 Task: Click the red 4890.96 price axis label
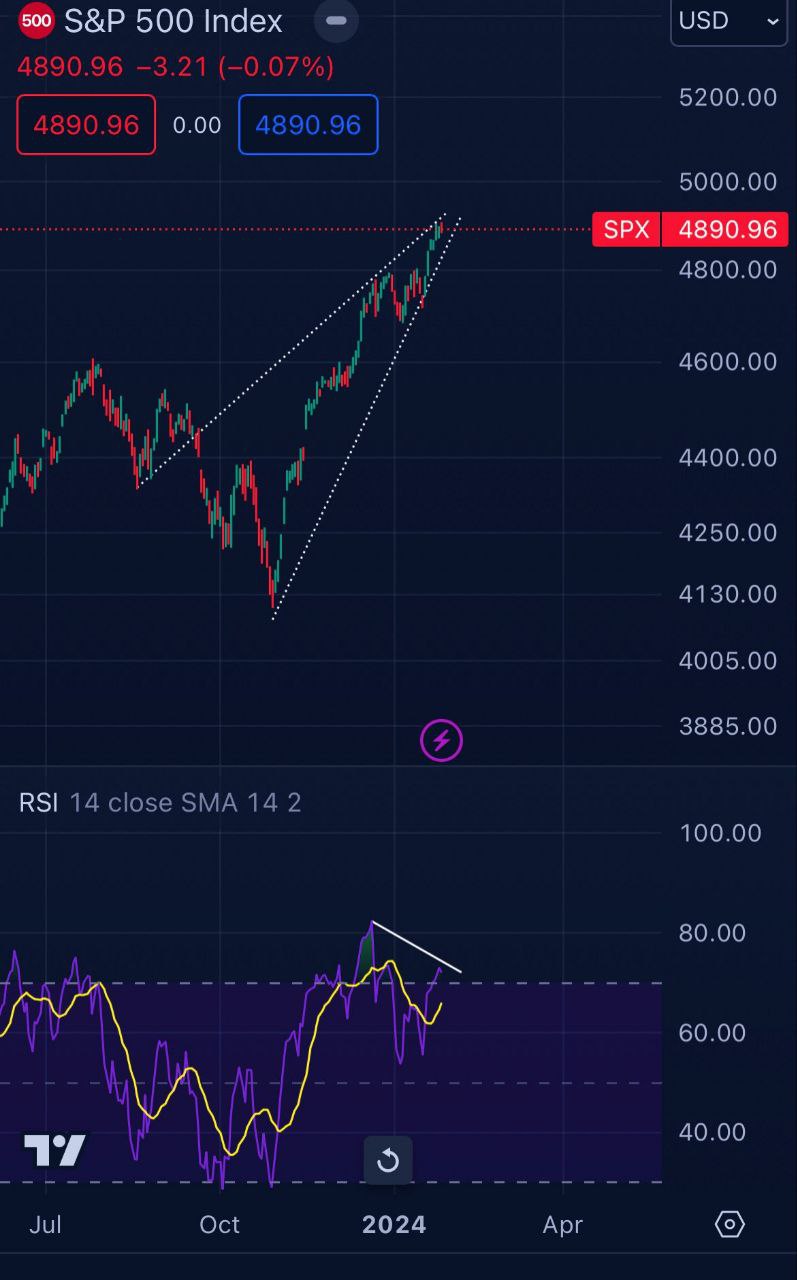728,230
